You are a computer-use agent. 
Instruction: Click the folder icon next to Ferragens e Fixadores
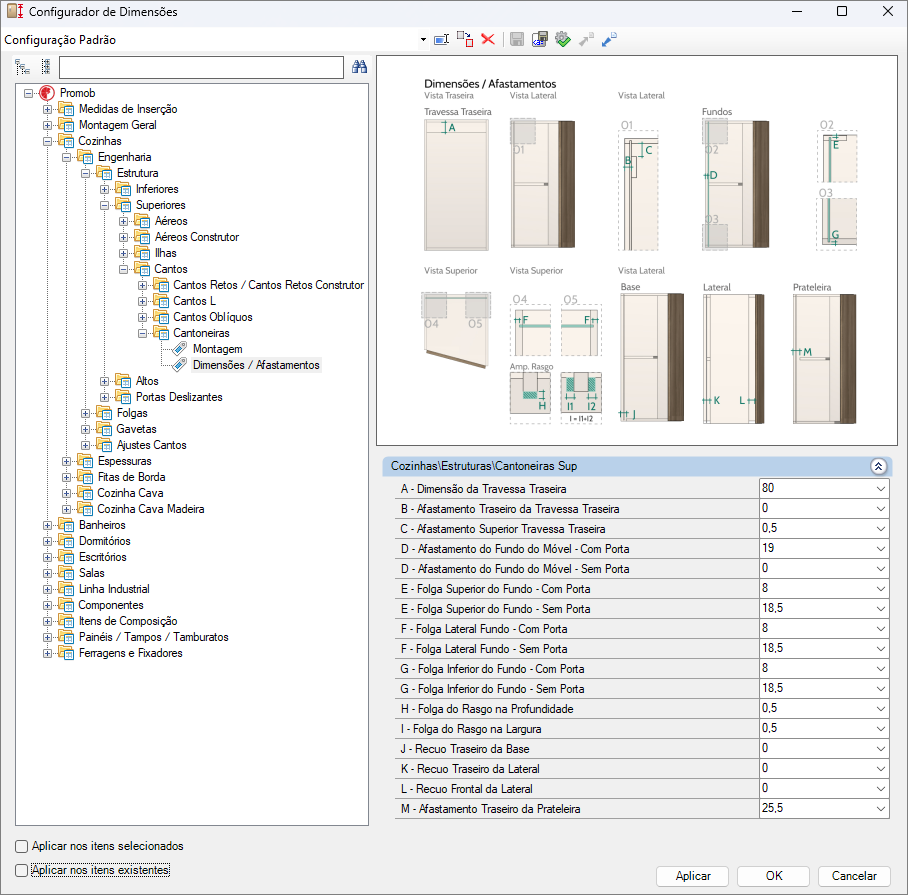click(66, 653)
